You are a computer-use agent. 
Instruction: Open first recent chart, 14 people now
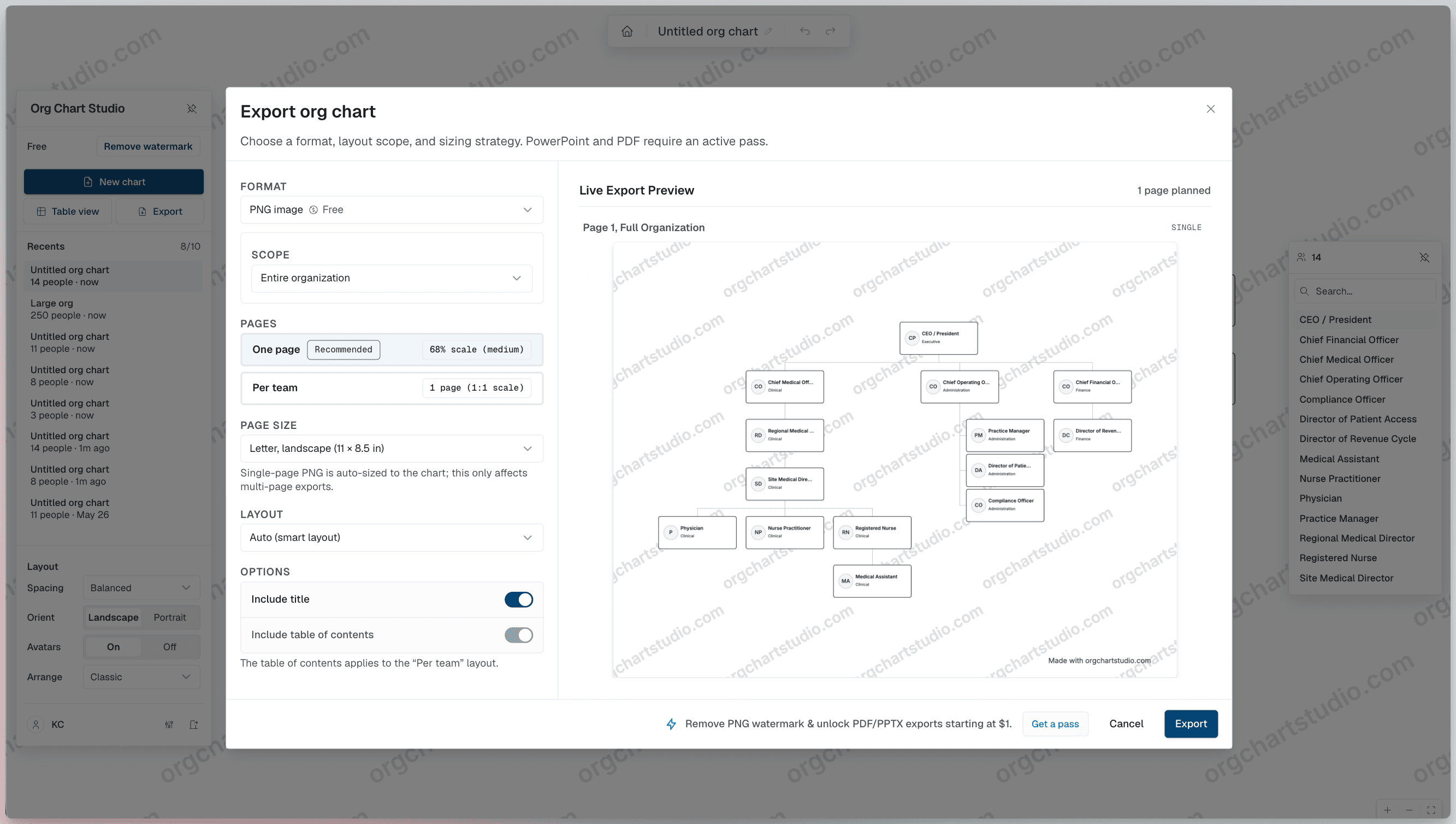(113, 276)
